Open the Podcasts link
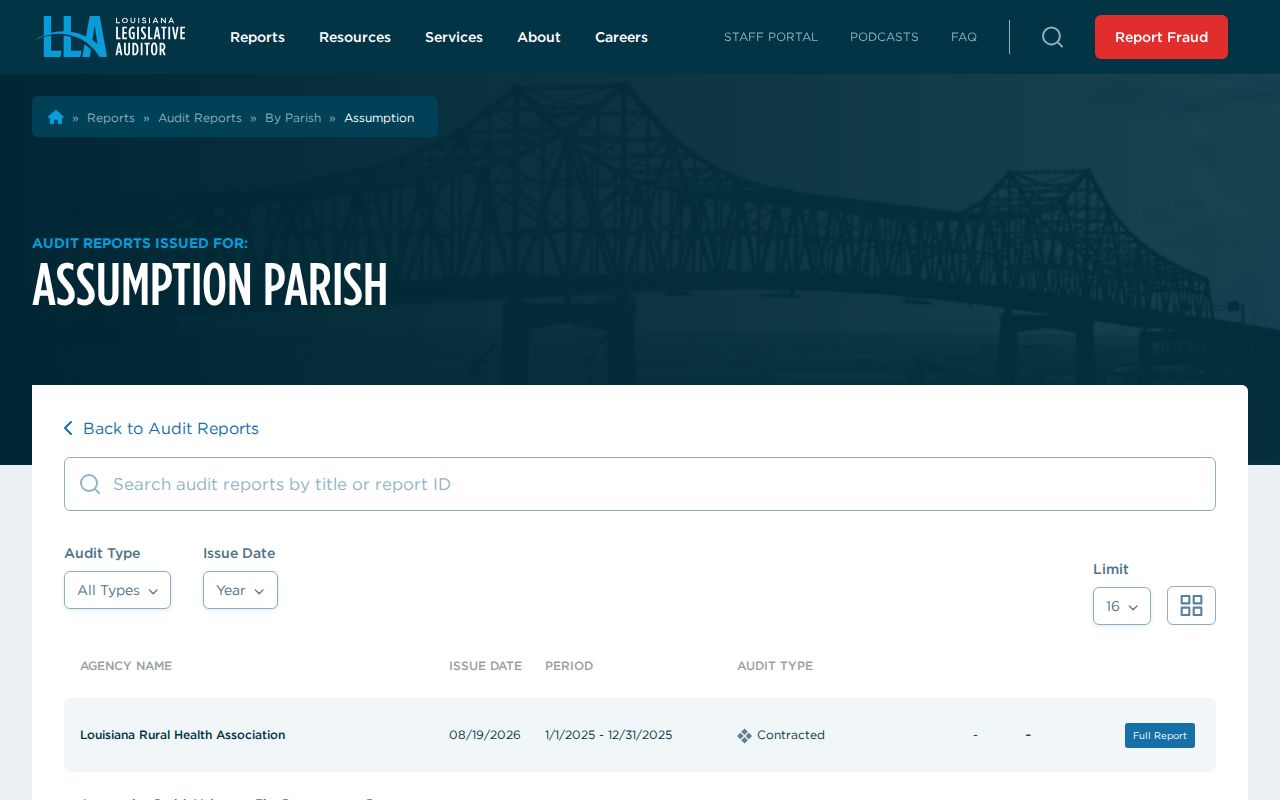The height and width of the screenshot is (800, 1280). click(884, 37)
